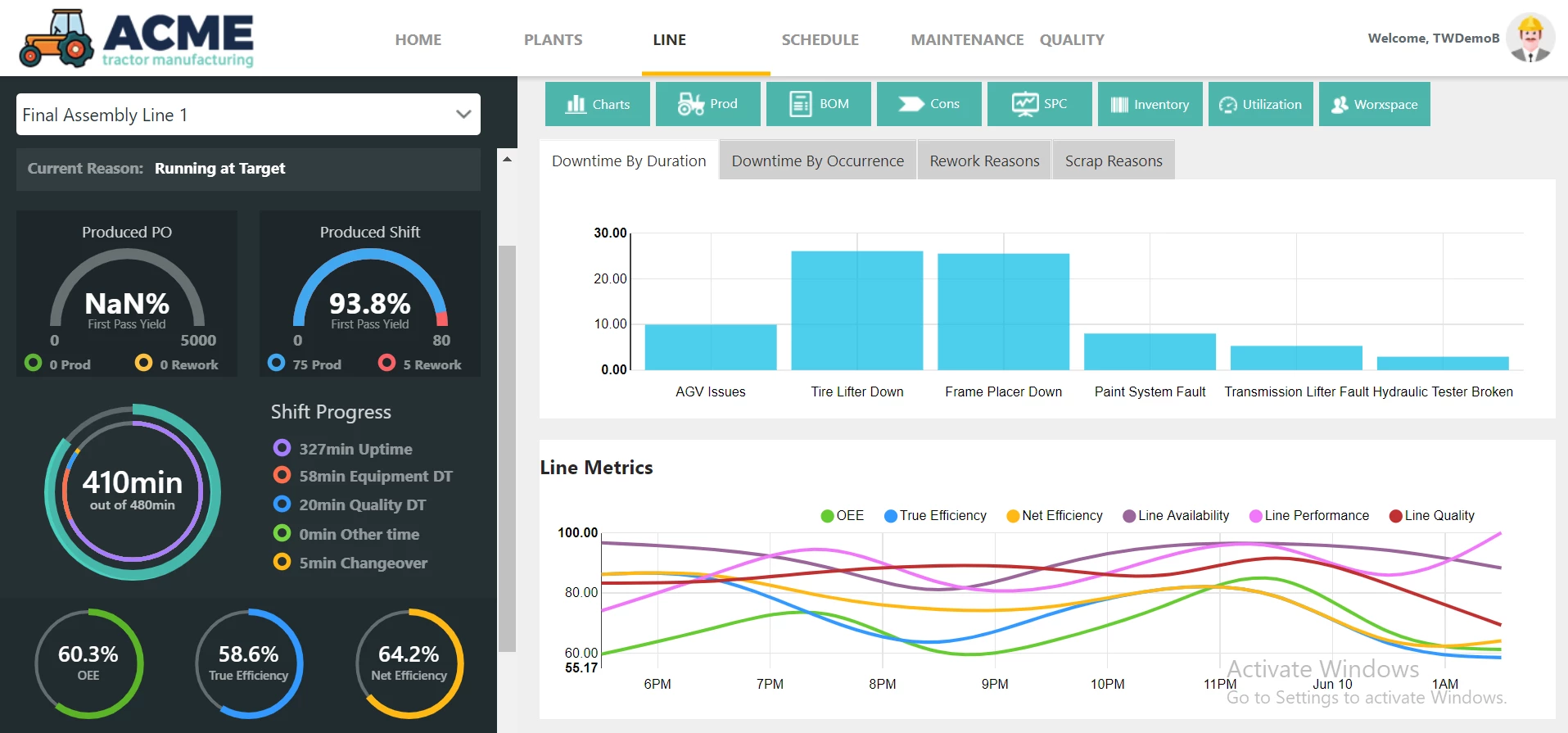Open the PLANTS menu
The width and height of the screenshot is (1568, 733).
554,39
